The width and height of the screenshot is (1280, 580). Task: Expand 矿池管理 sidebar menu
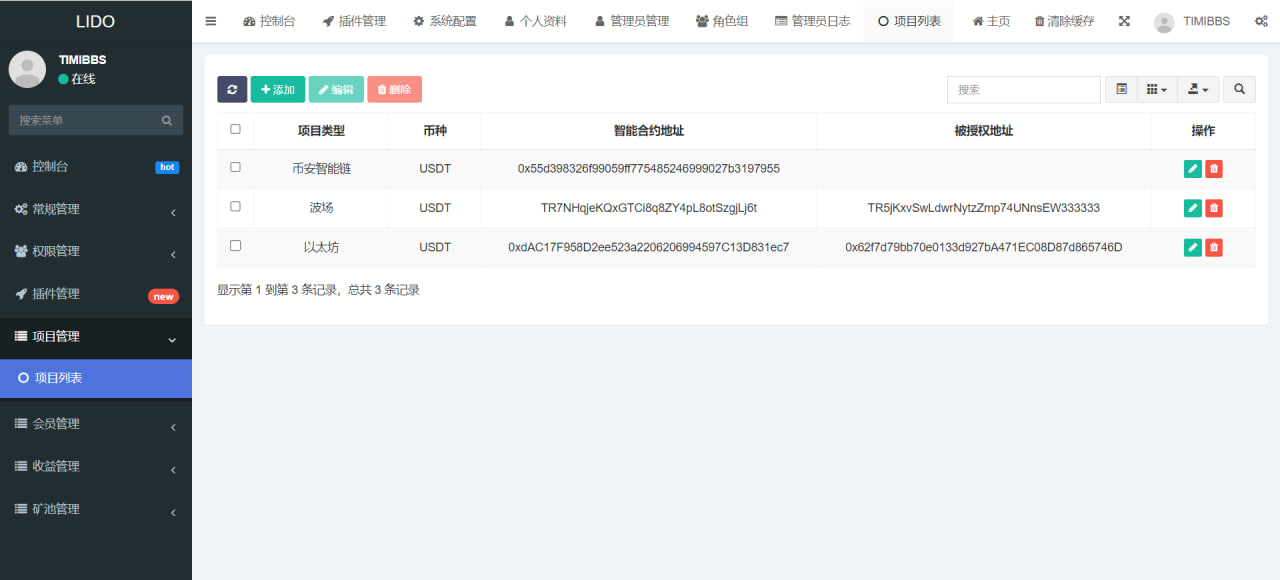(96, 509)
